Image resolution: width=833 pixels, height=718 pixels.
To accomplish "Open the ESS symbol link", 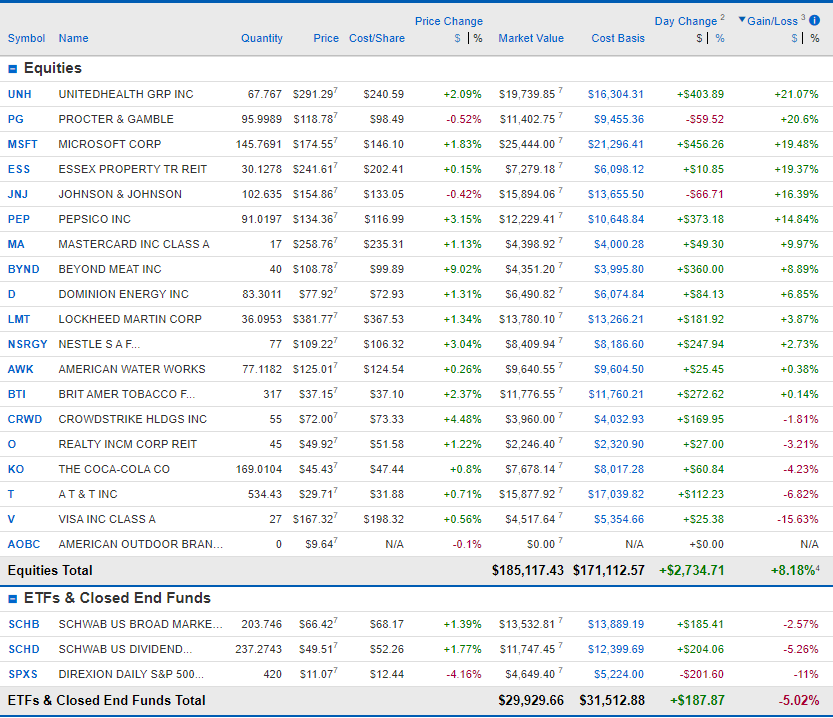I will coord(19,169).
